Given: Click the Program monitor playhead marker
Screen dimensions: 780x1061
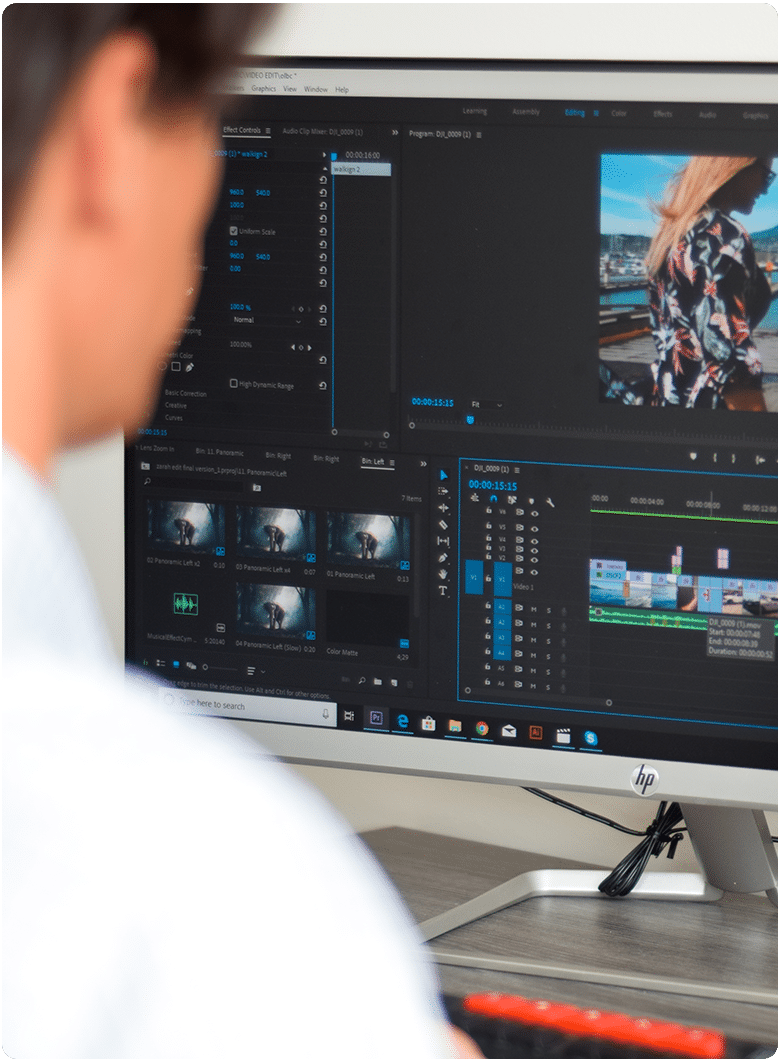Looking at the screenshot, I should (x=470, y=420).
